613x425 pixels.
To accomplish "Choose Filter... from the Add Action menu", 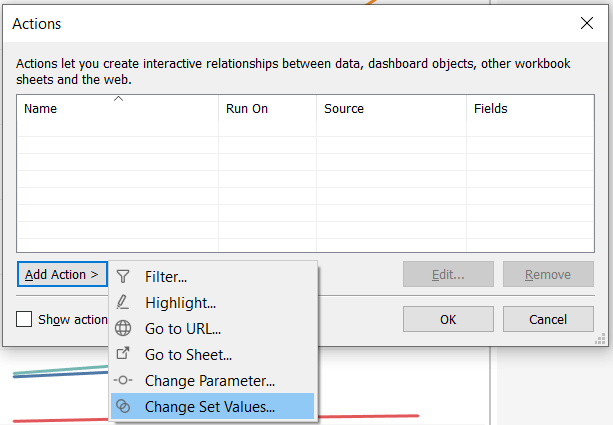I will click(213, 276).
